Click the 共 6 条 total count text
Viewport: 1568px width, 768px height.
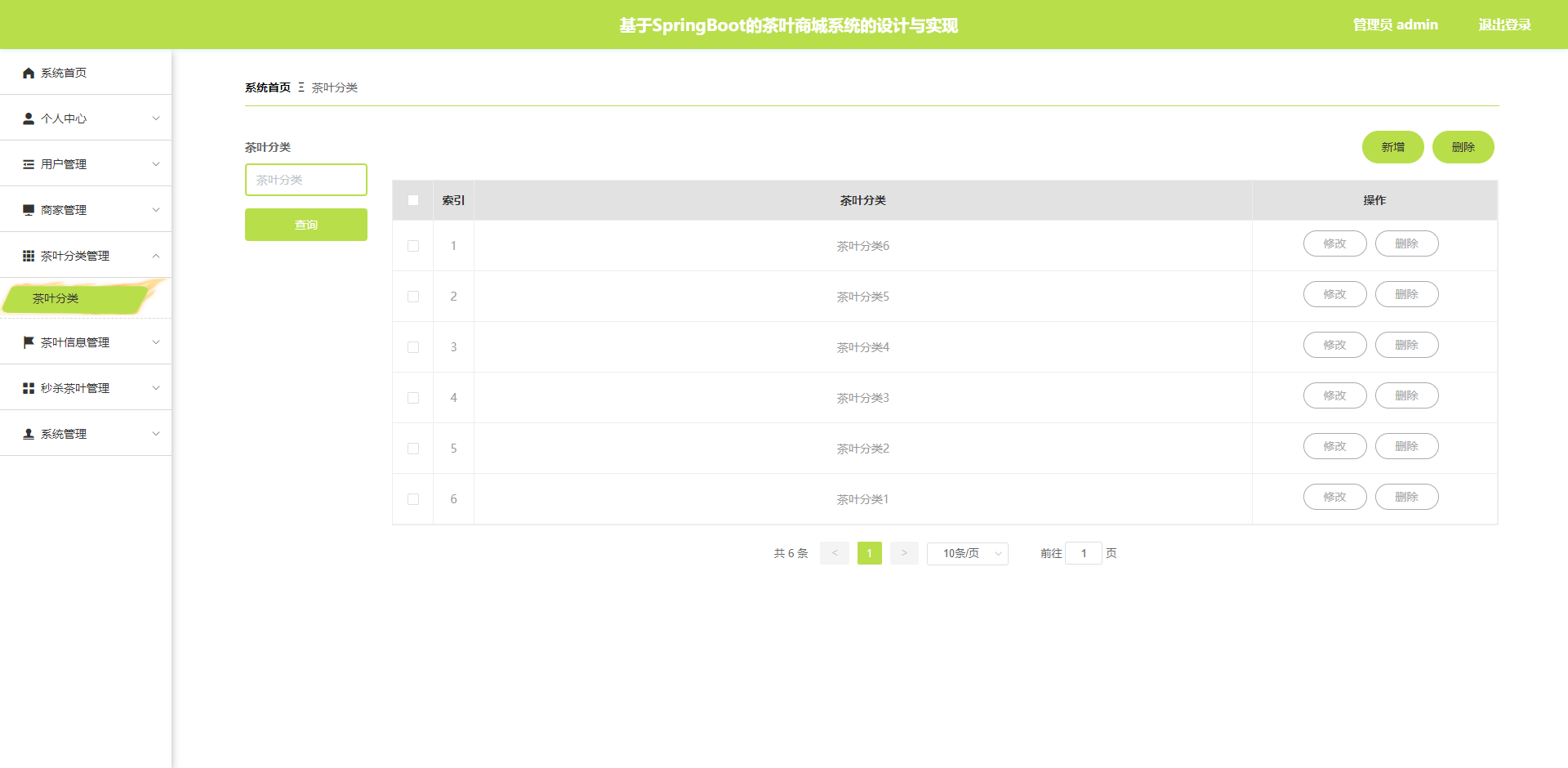point(791,553)
